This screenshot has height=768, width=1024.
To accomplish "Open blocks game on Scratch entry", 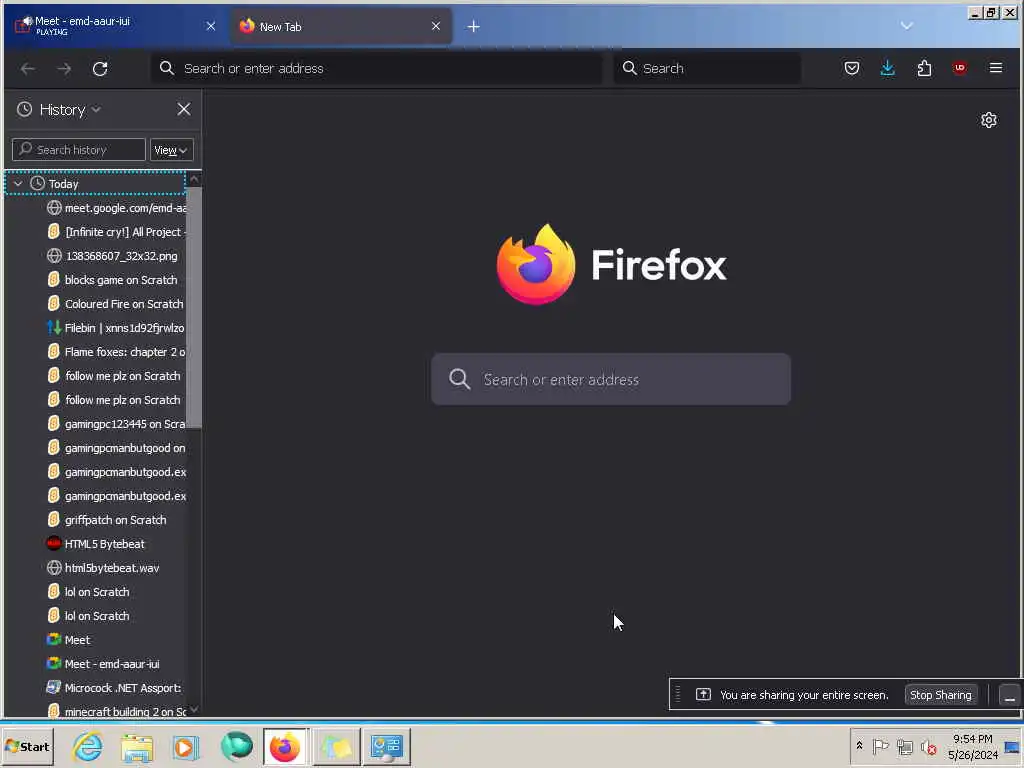I will point(112,280).
